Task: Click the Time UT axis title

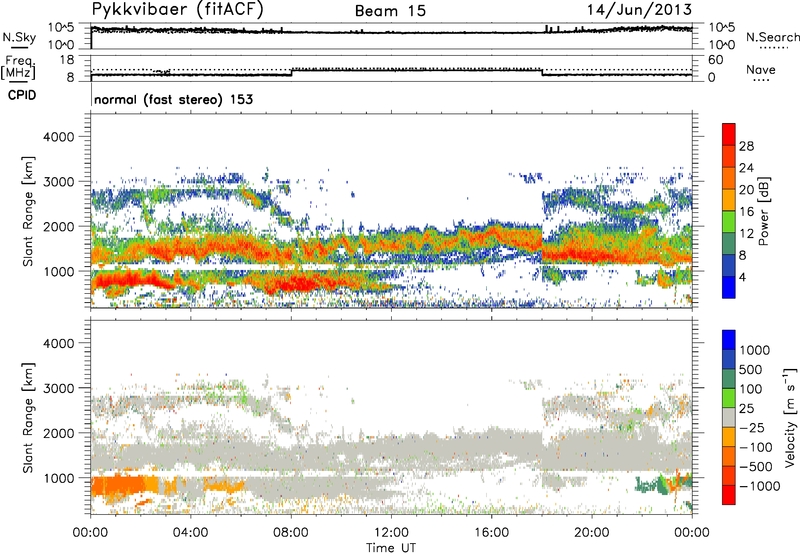Action: click(391, 548)
